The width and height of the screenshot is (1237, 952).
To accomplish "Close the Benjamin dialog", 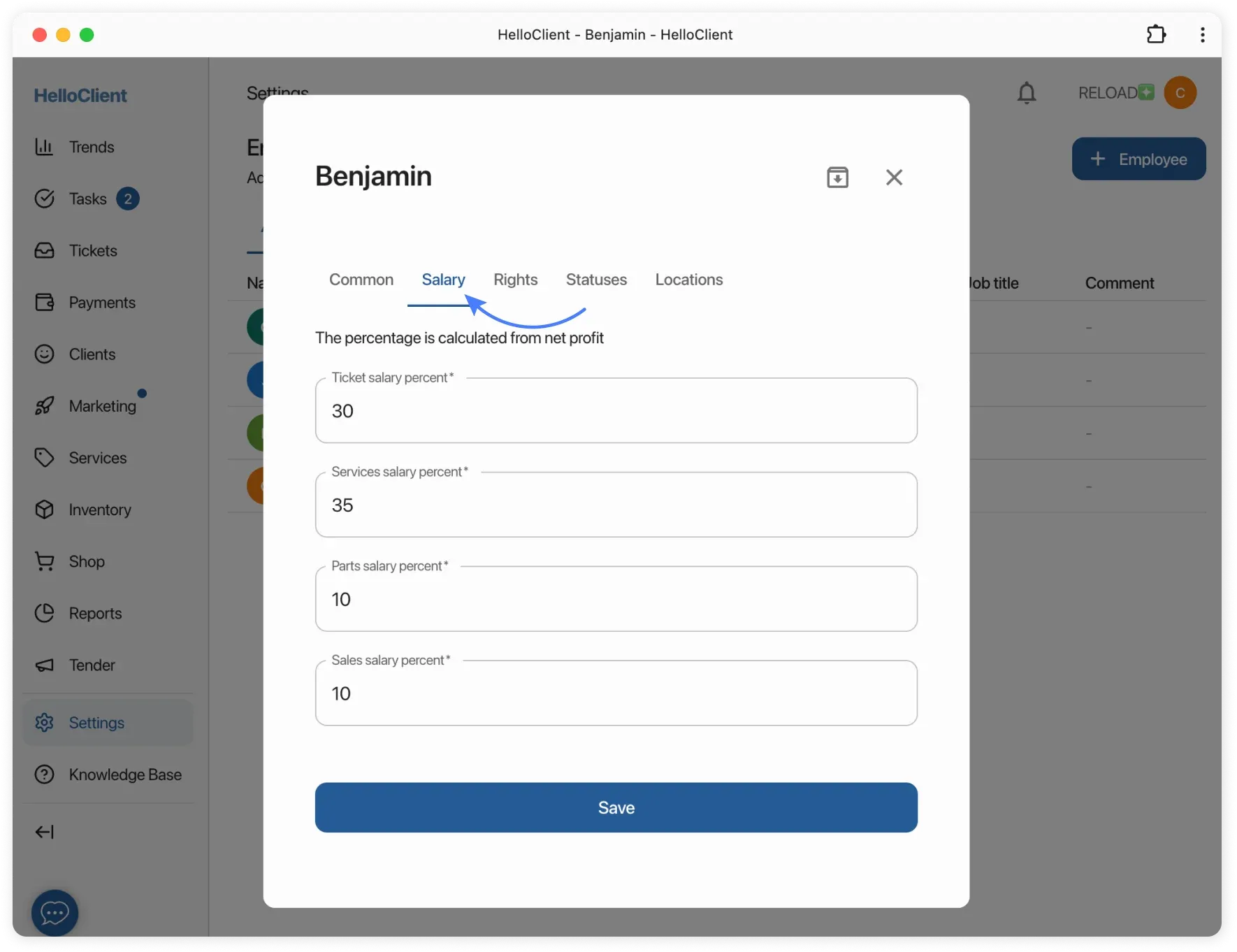I will (895, 177).
